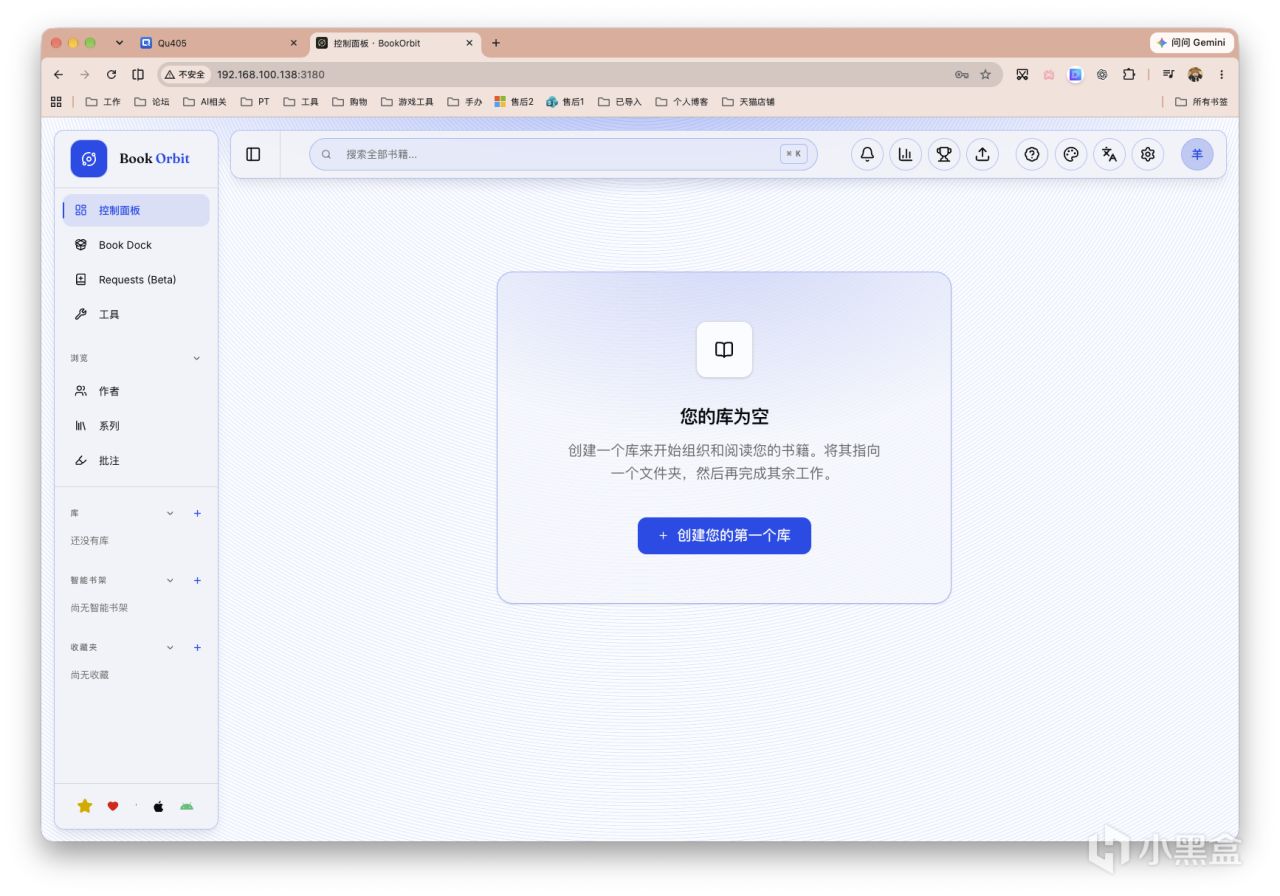The height and width of the screenshot is (896, 1280).
Task: Open 批注 in the sidebar
Action: [x=136, y=460]
